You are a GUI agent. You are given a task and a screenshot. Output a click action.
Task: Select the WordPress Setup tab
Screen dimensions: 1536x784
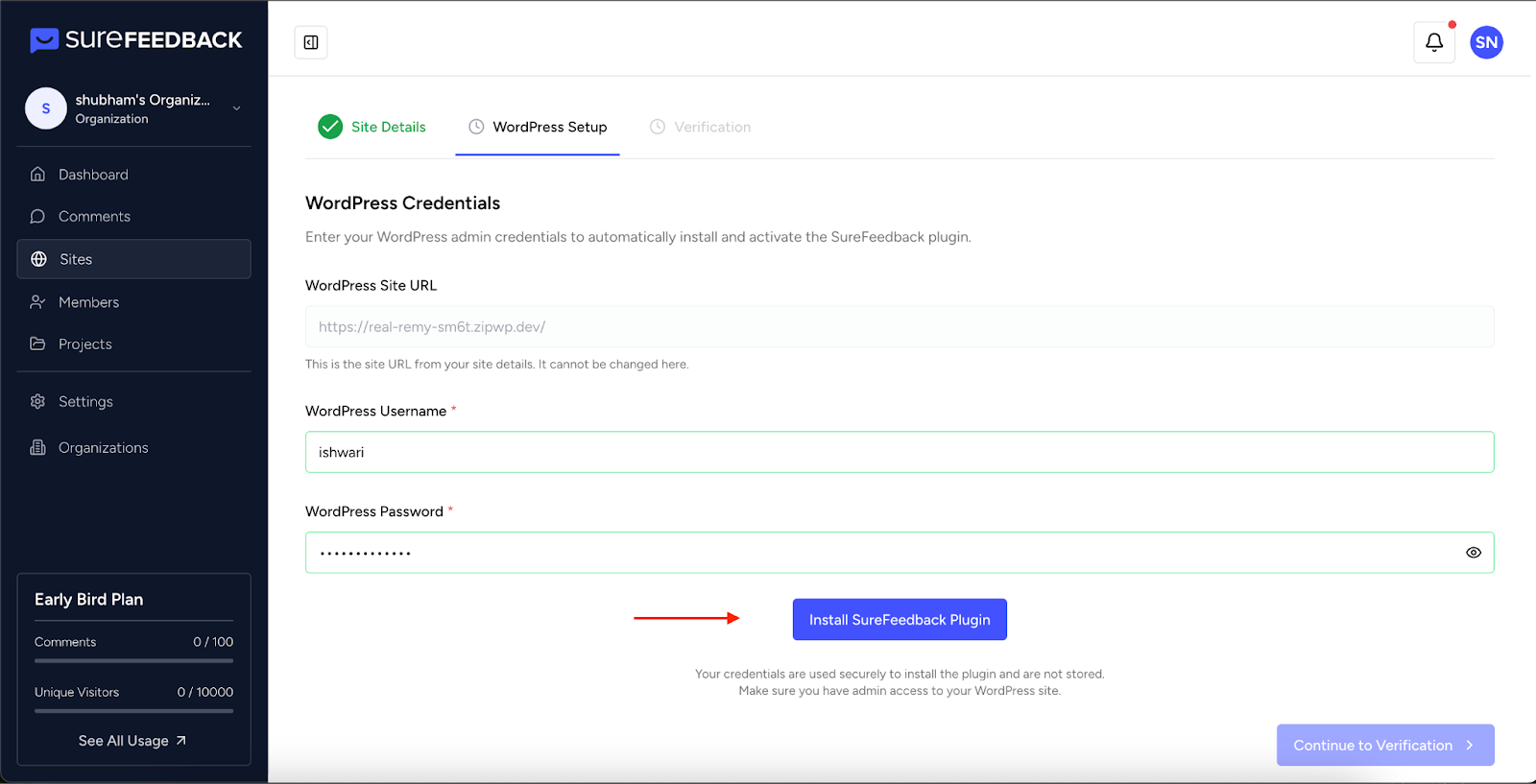click(x=538, y=127)
